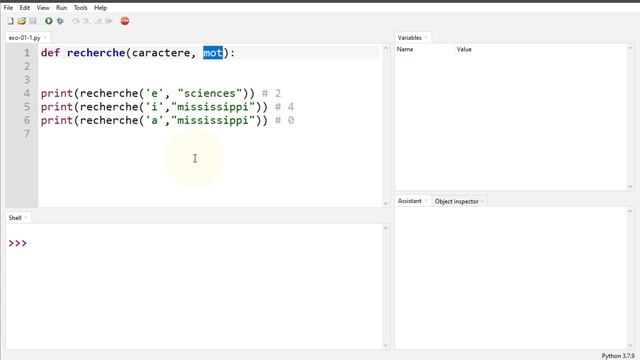
Task: Click the Variables panel scrollbar up arrow
Action: pyautogui.click(x=630, y=48)
